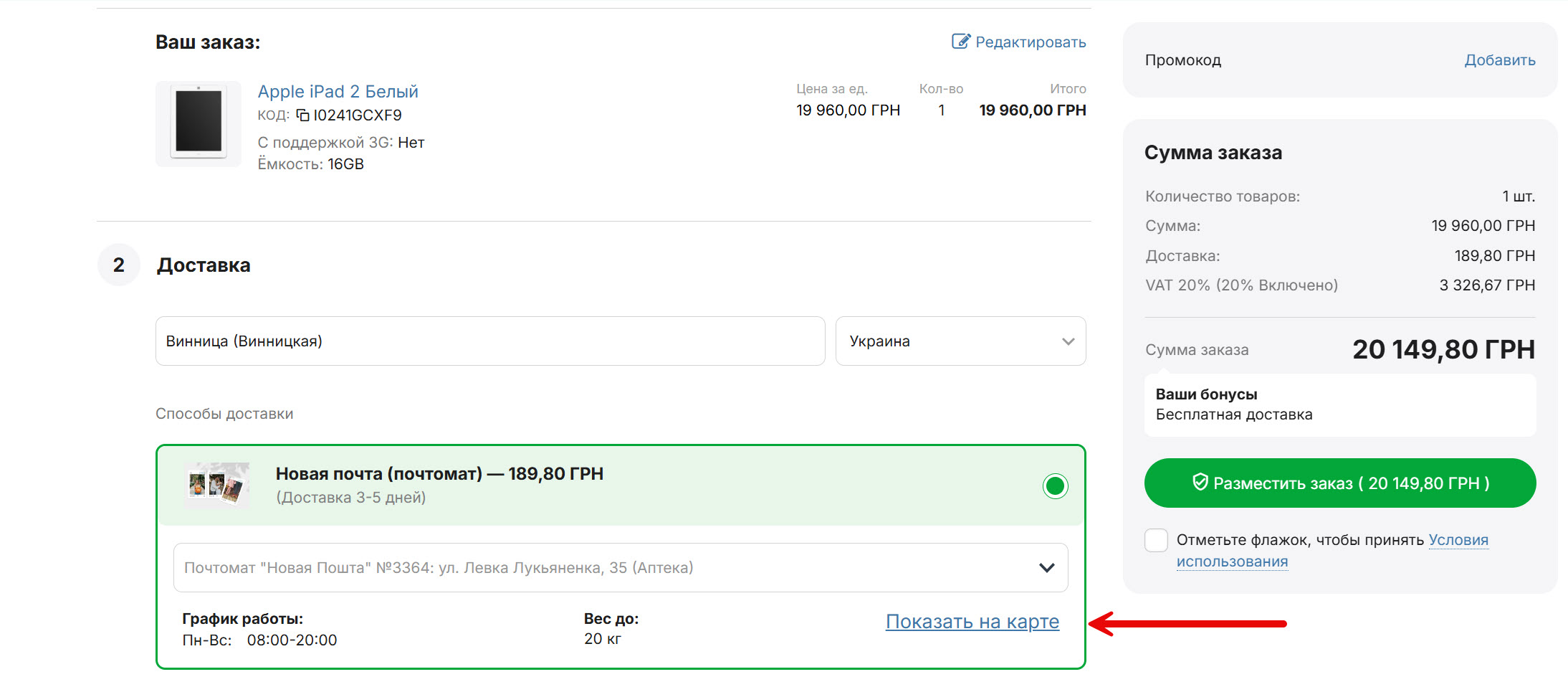Open the Украина country dropdown

coord(960,341)
